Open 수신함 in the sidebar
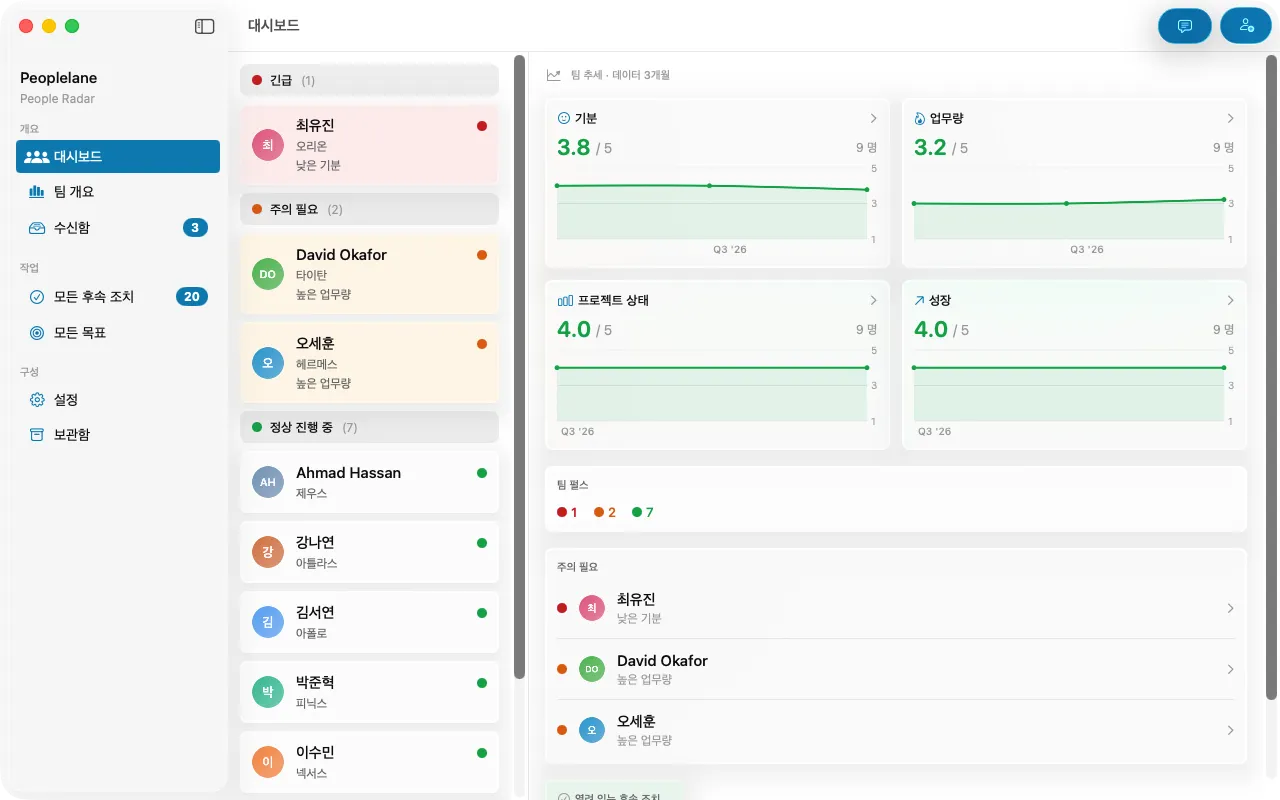1280x800 pixels. click(118, 228)
